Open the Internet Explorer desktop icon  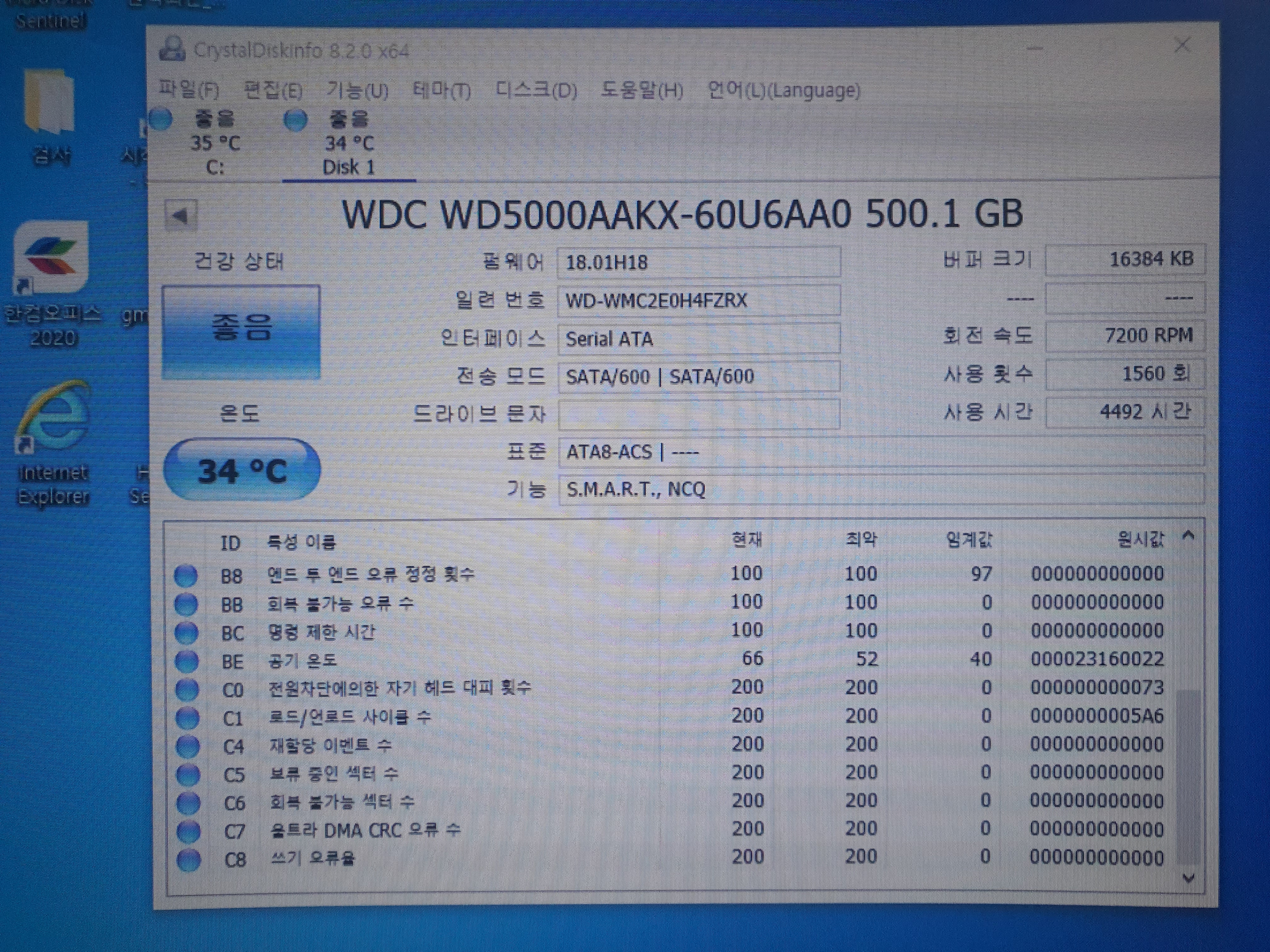(53, 443)
